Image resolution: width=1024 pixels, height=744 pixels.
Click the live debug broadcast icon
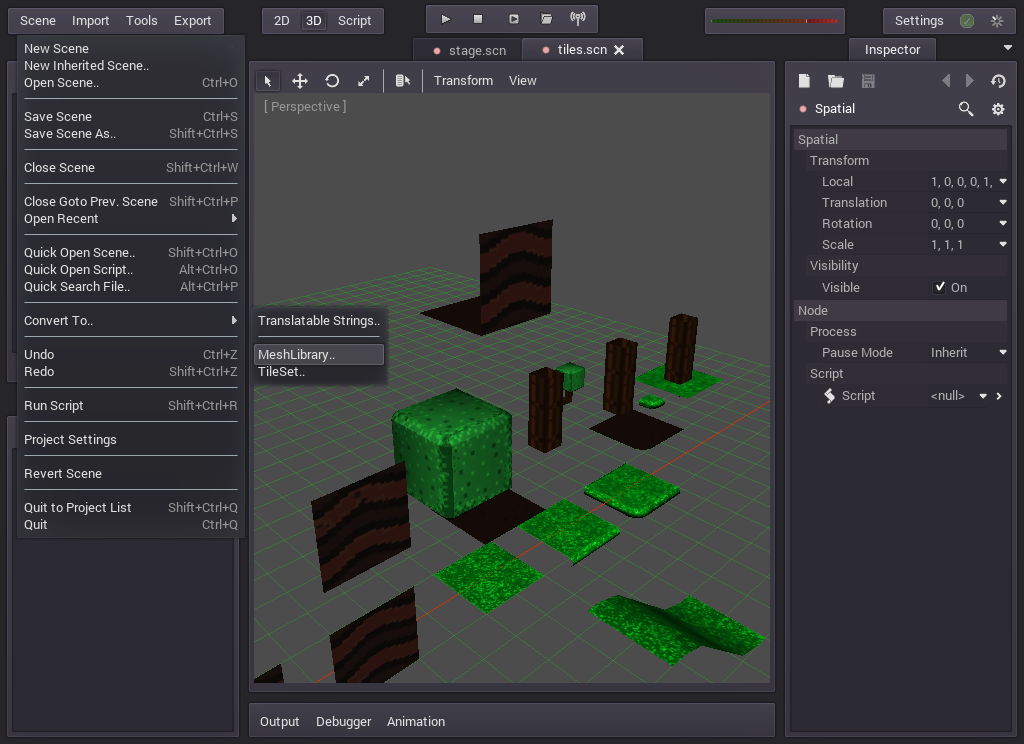click(578, 19)
